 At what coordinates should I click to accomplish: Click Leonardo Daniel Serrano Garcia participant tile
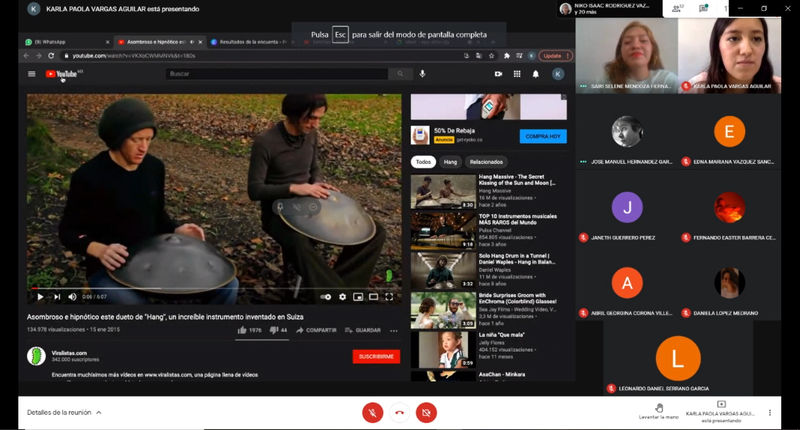point(678,358)
